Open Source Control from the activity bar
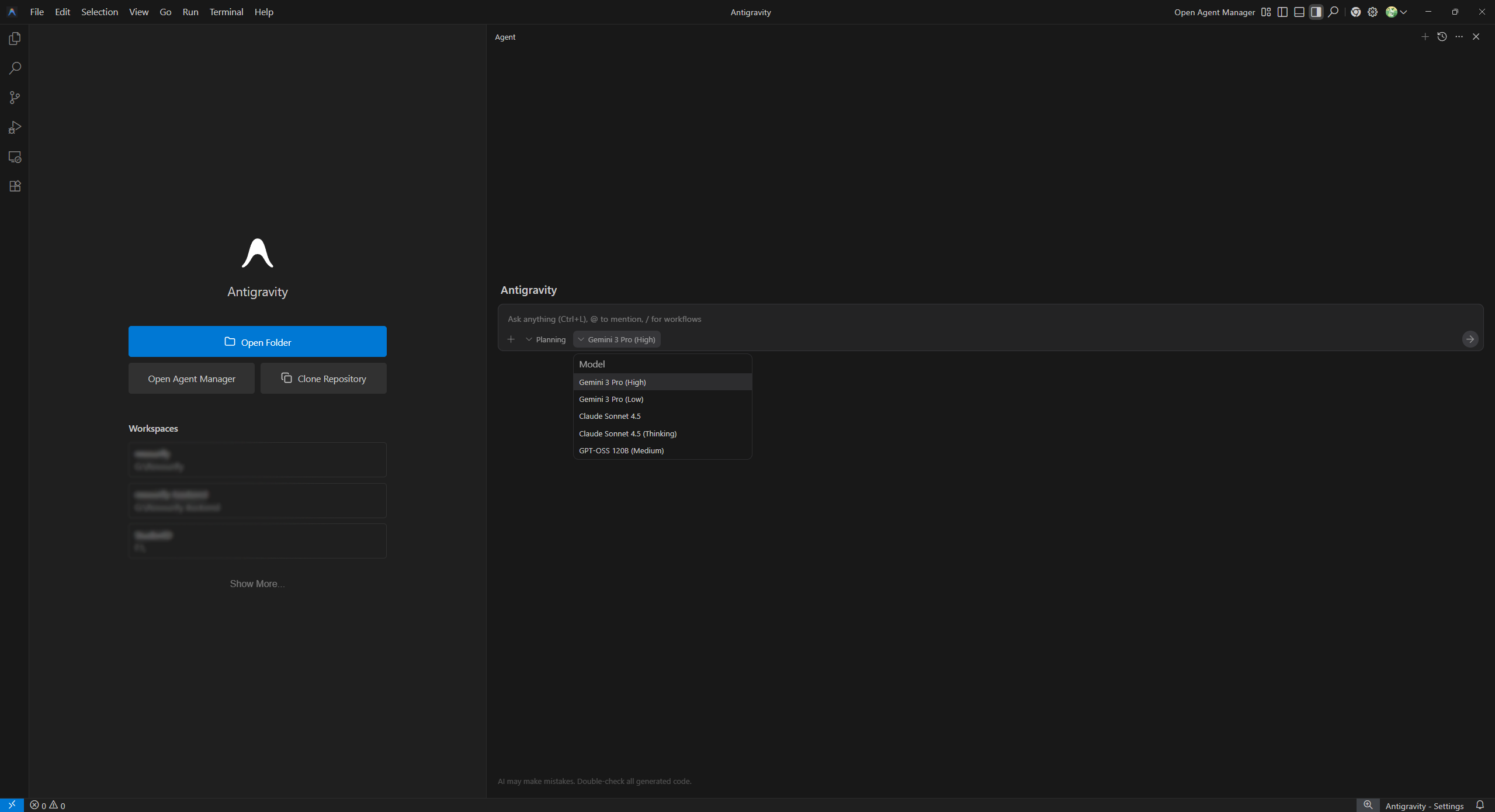1495x812 pixels. point(15,98)
